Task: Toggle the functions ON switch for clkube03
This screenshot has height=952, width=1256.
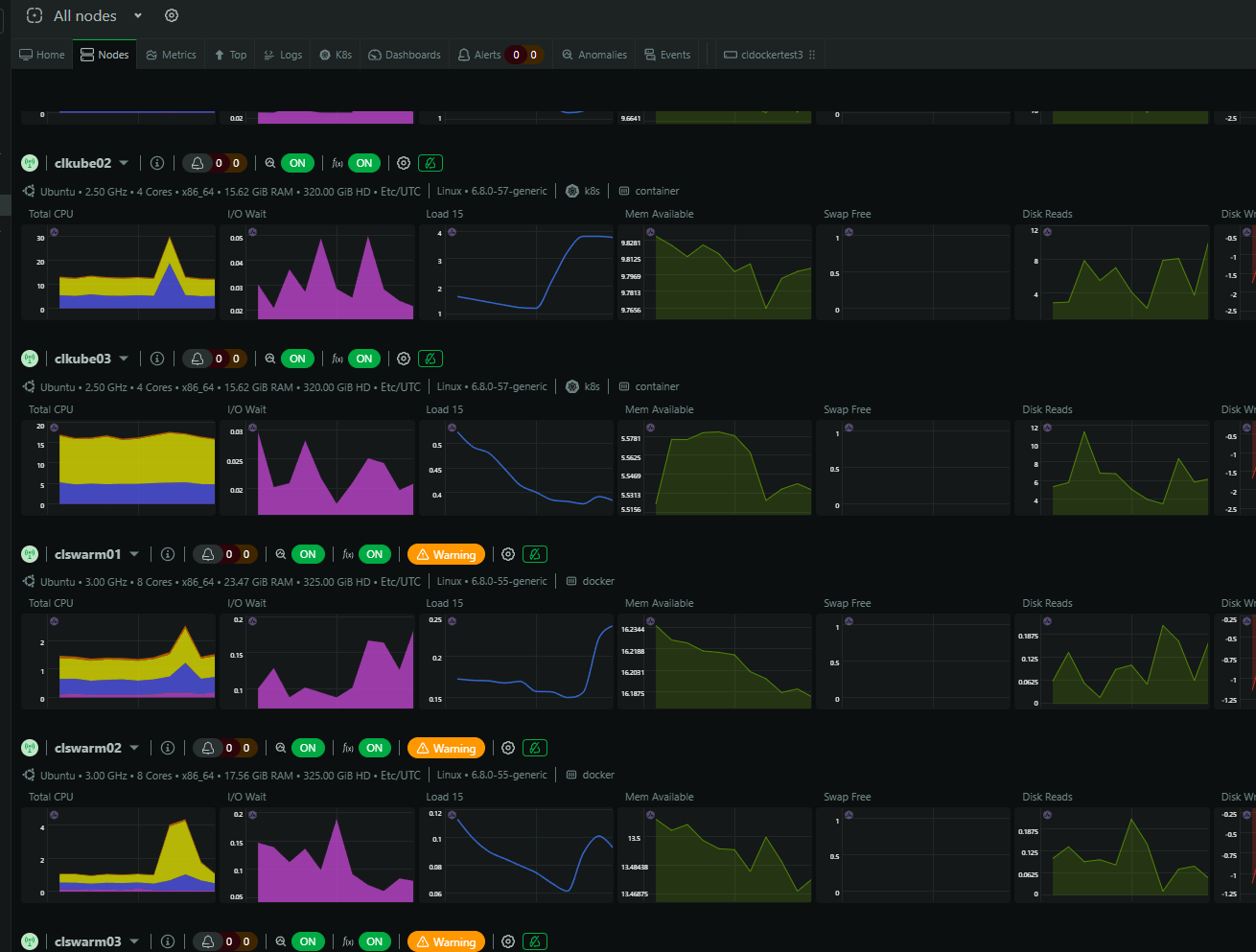Action: point(364,359)
